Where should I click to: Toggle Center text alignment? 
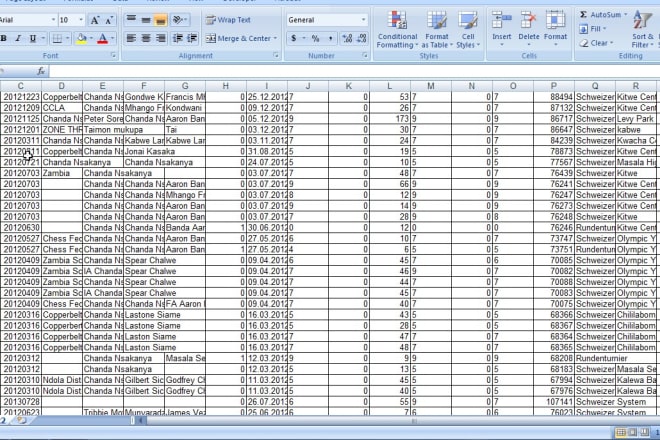(x=146, y=39)
